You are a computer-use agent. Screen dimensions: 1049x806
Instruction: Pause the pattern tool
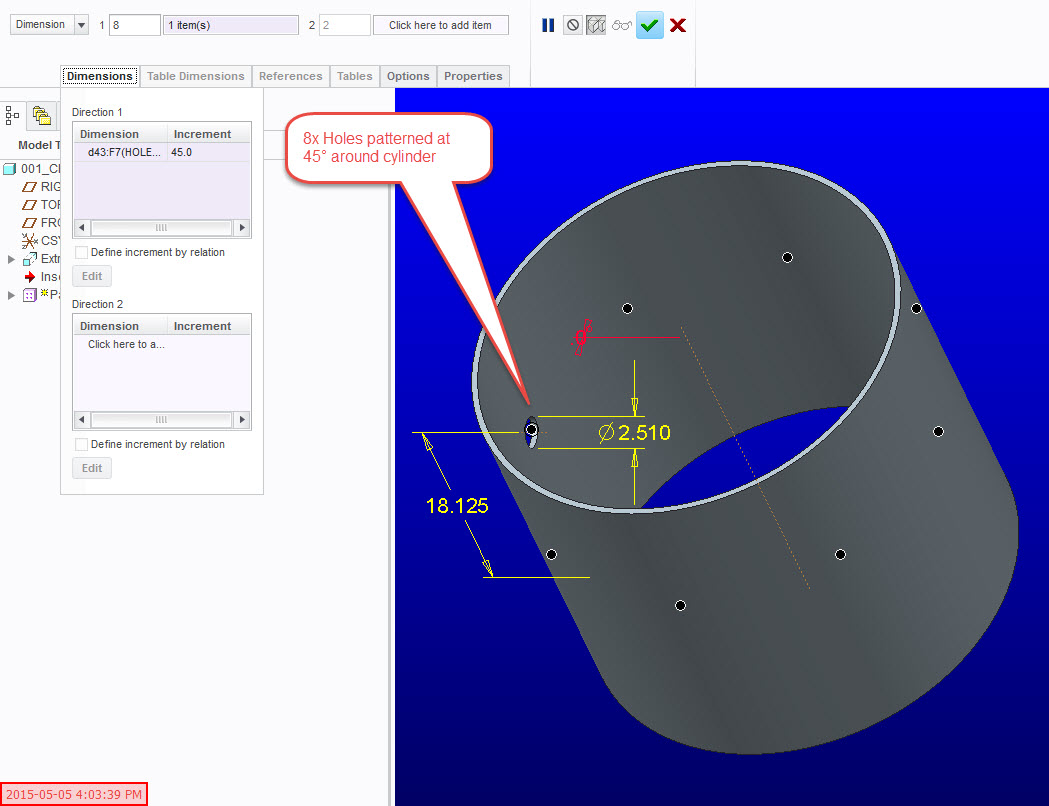click(x=548, y=25)
